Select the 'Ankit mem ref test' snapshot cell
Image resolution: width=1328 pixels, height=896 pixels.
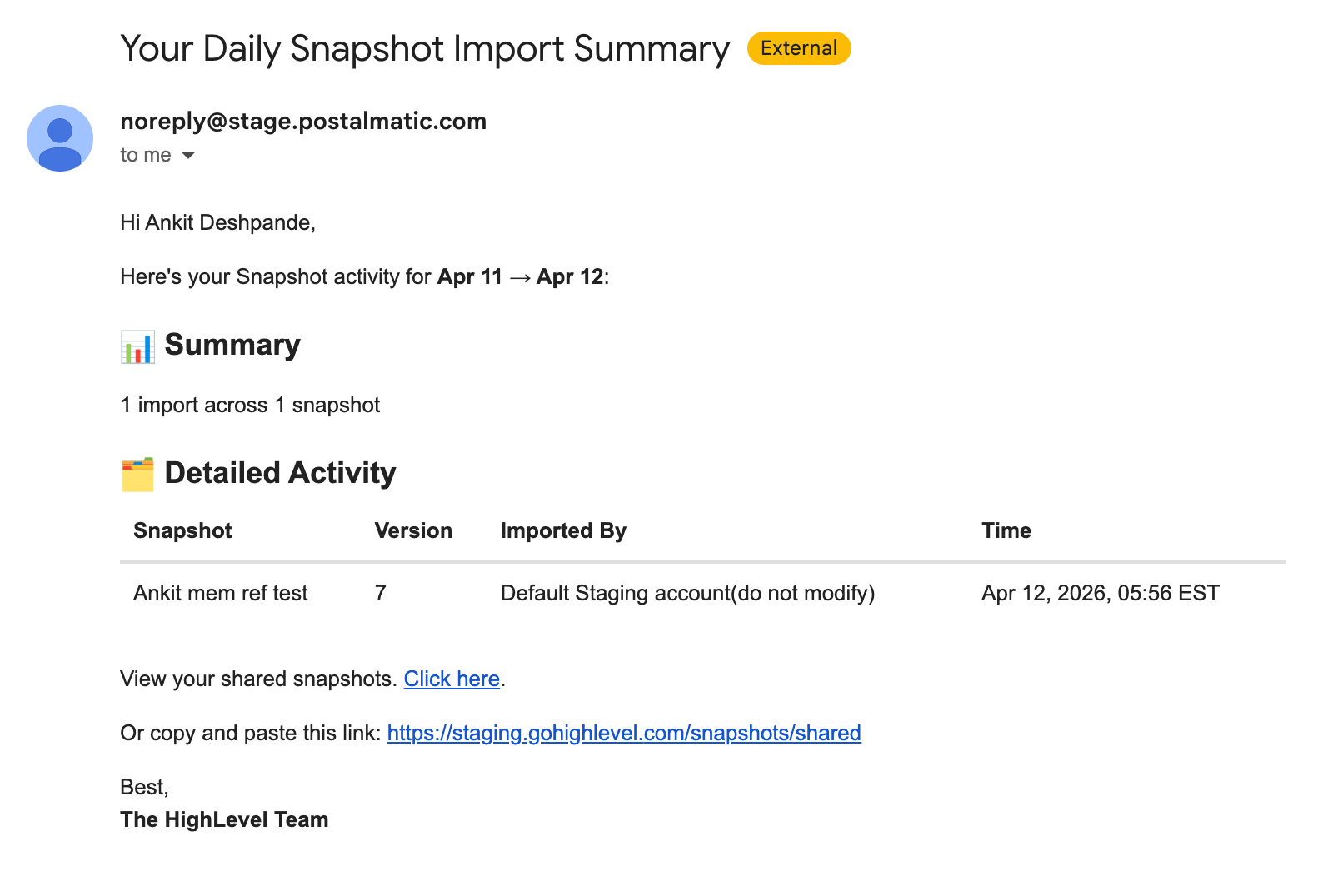[x=221, y=594]
